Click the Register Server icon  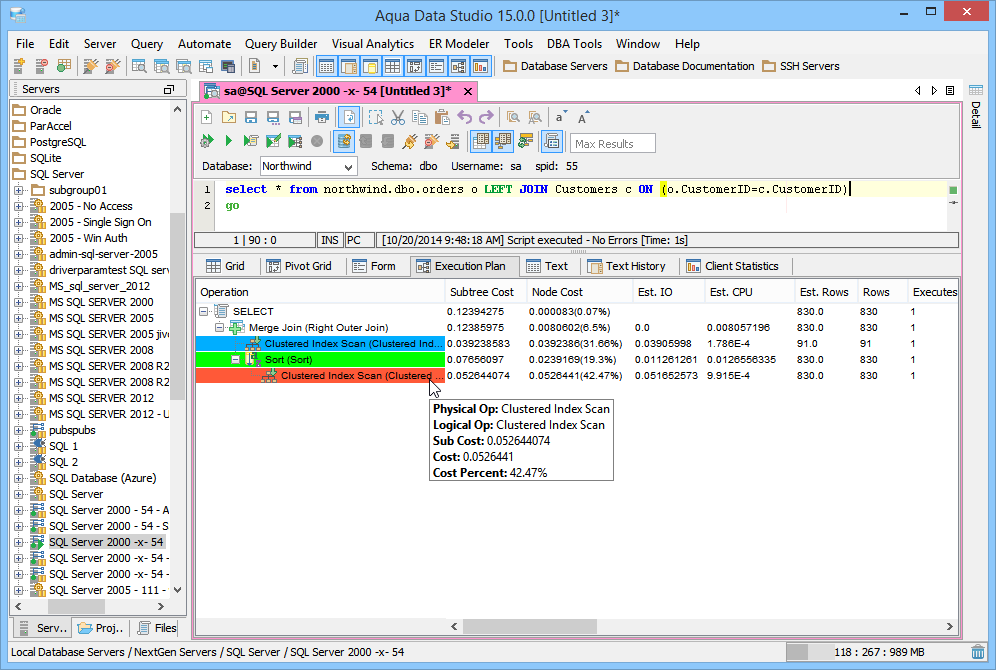pos(19,65)
